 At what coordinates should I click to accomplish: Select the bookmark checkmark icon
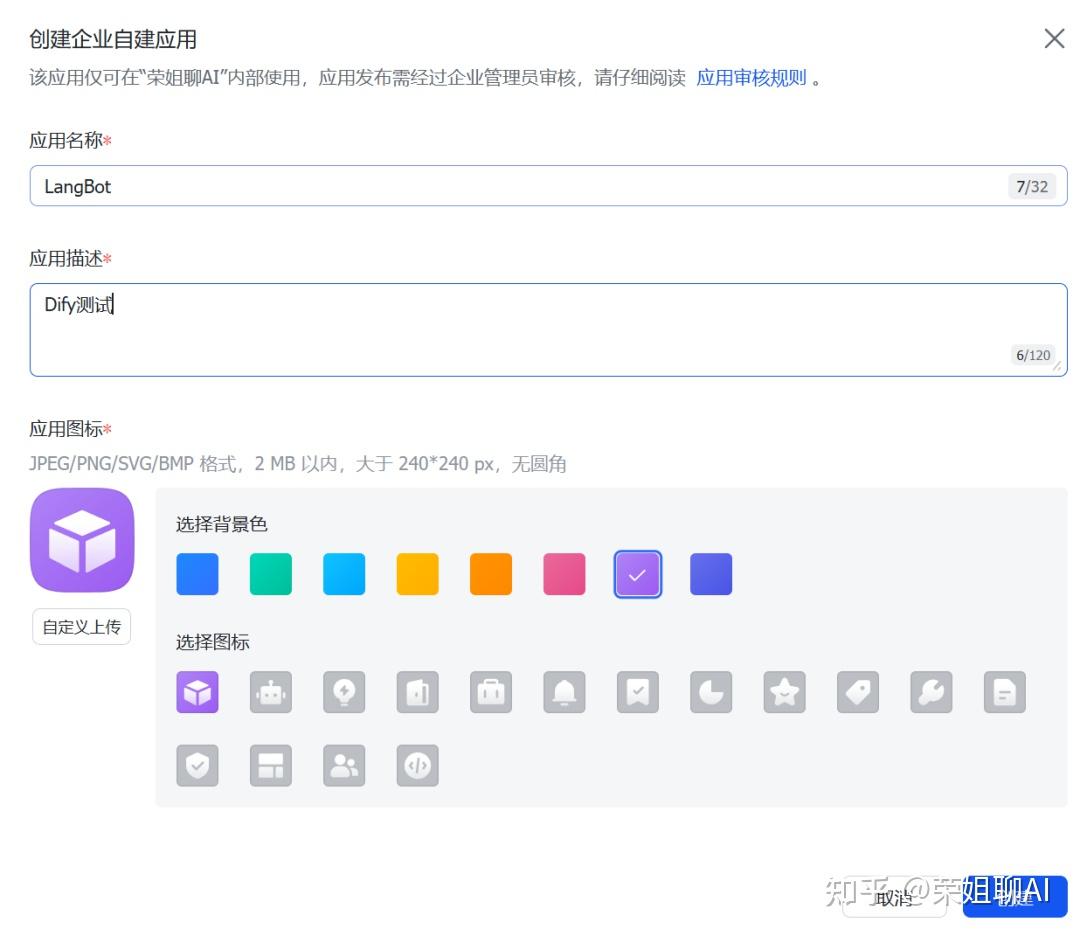coord(638,691)
